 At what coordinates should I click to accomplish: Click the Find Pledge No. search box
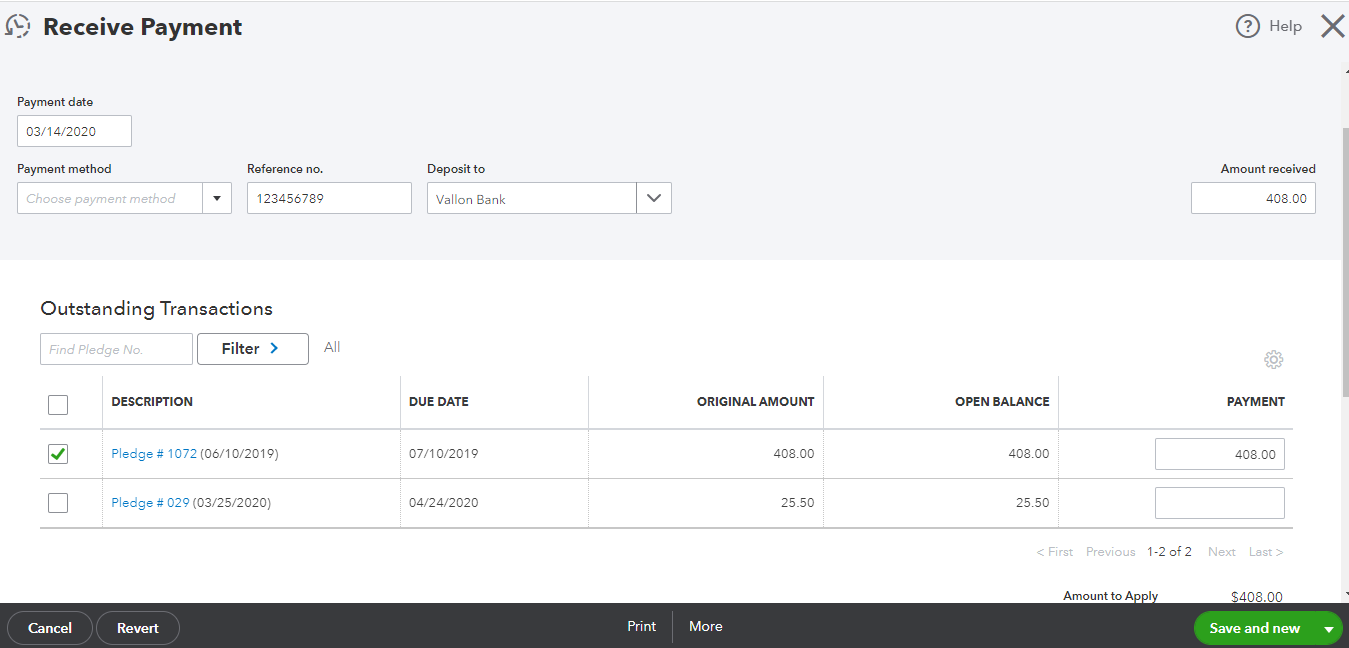pos(116,349)
